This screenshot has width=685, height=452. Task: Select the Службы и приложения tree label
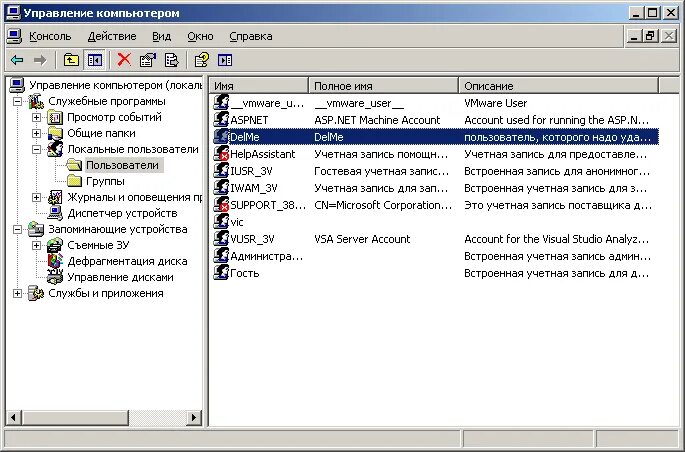(x=106, y=293)
